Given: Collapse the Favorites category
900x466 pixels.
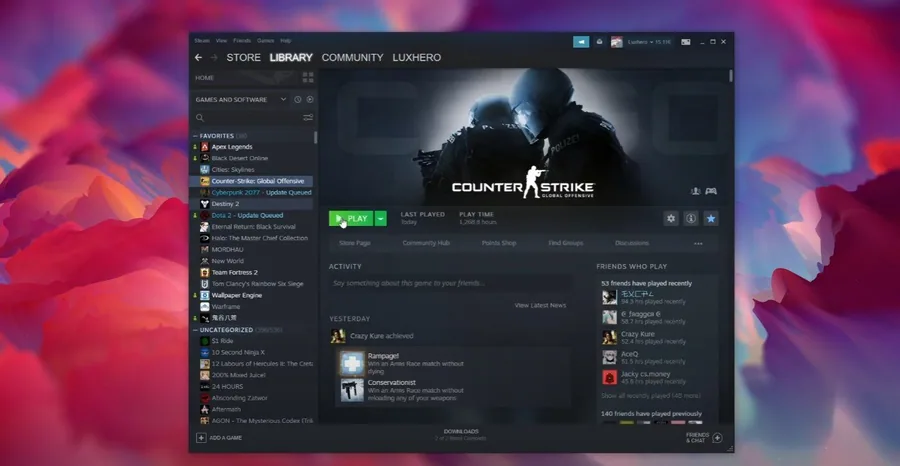Looking at the screenshot, I should pyautogui.click(x=195, y=136).
